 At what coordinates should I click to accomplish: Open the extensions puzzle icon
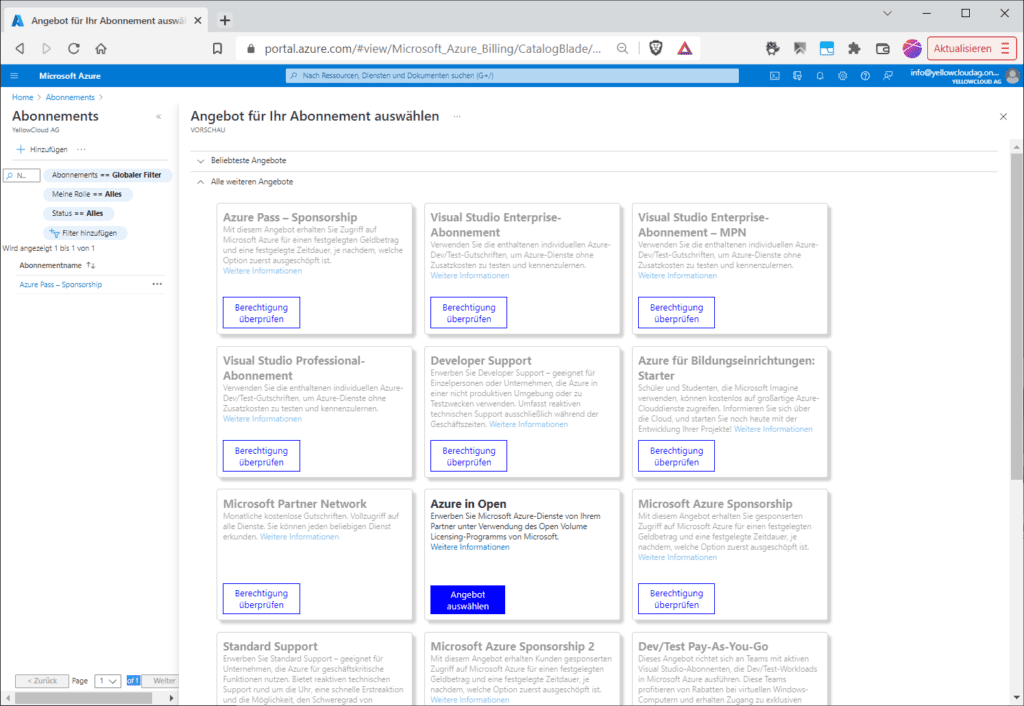tap(854, 48)
